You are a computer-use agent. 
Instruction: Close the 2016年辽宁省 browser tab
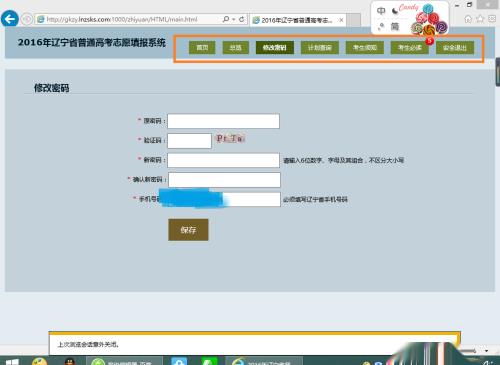(341, 20)
